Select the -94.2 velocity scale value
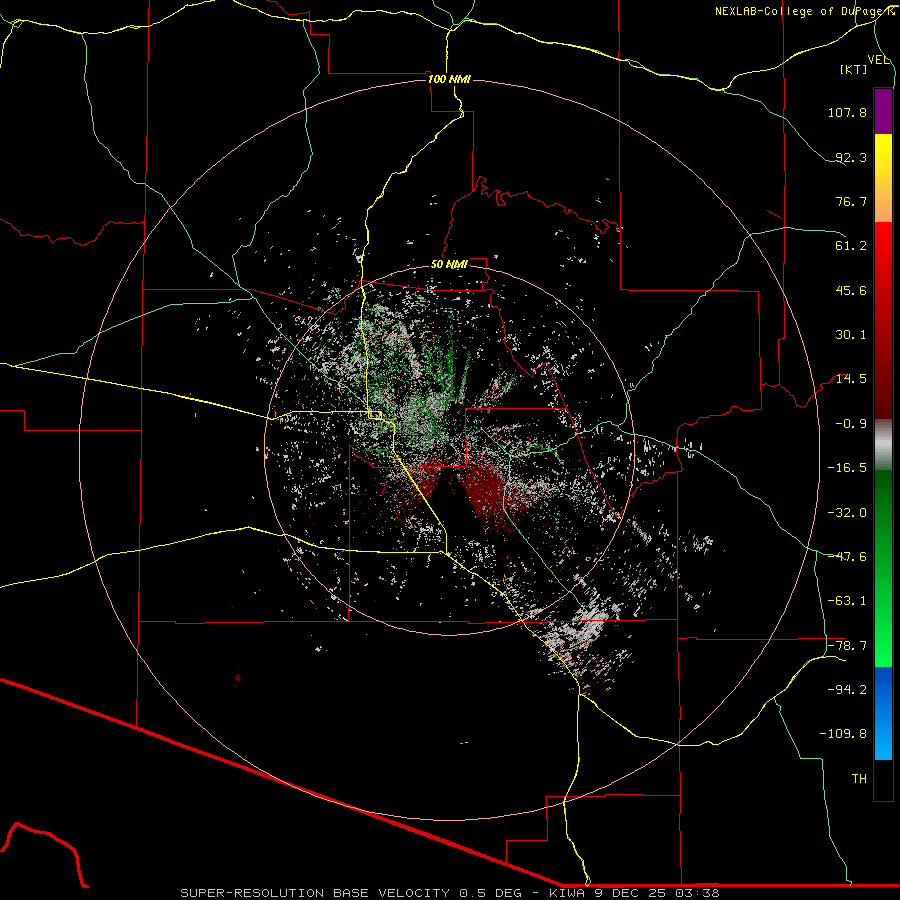 (847, 690)
